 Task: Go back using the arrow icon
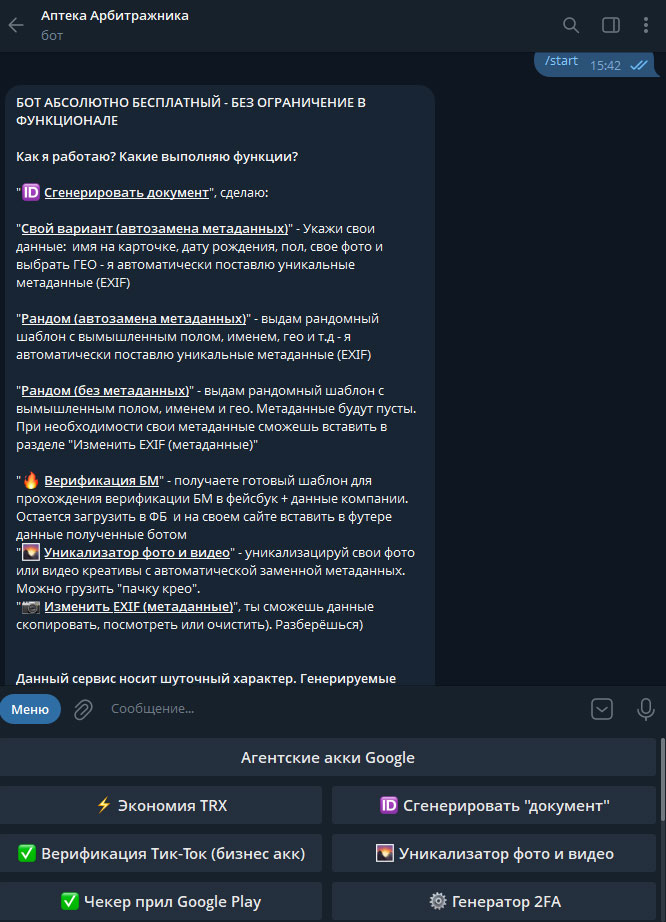[x=16, y=25]
